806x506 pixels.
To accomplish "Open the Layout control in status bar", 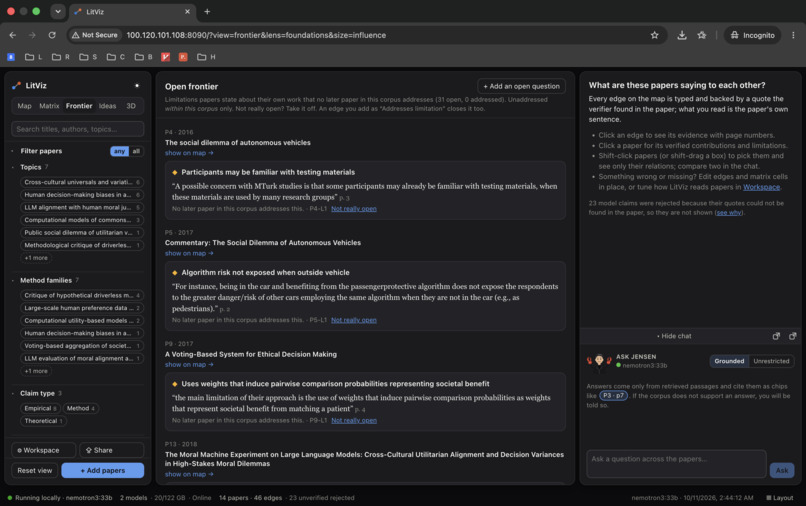I will (x=780, y=498).
